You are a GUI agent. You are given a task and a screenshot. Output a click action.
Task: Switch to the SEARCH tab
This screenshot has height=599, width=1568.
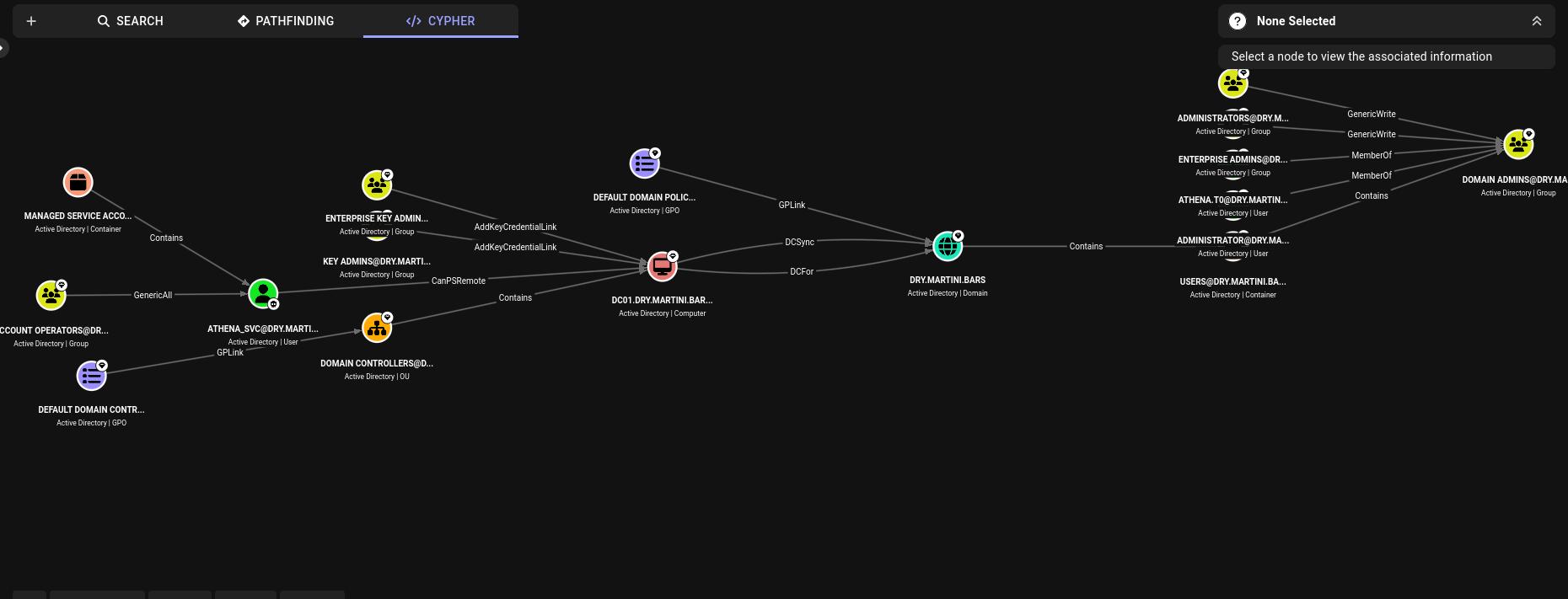[131, 21]
